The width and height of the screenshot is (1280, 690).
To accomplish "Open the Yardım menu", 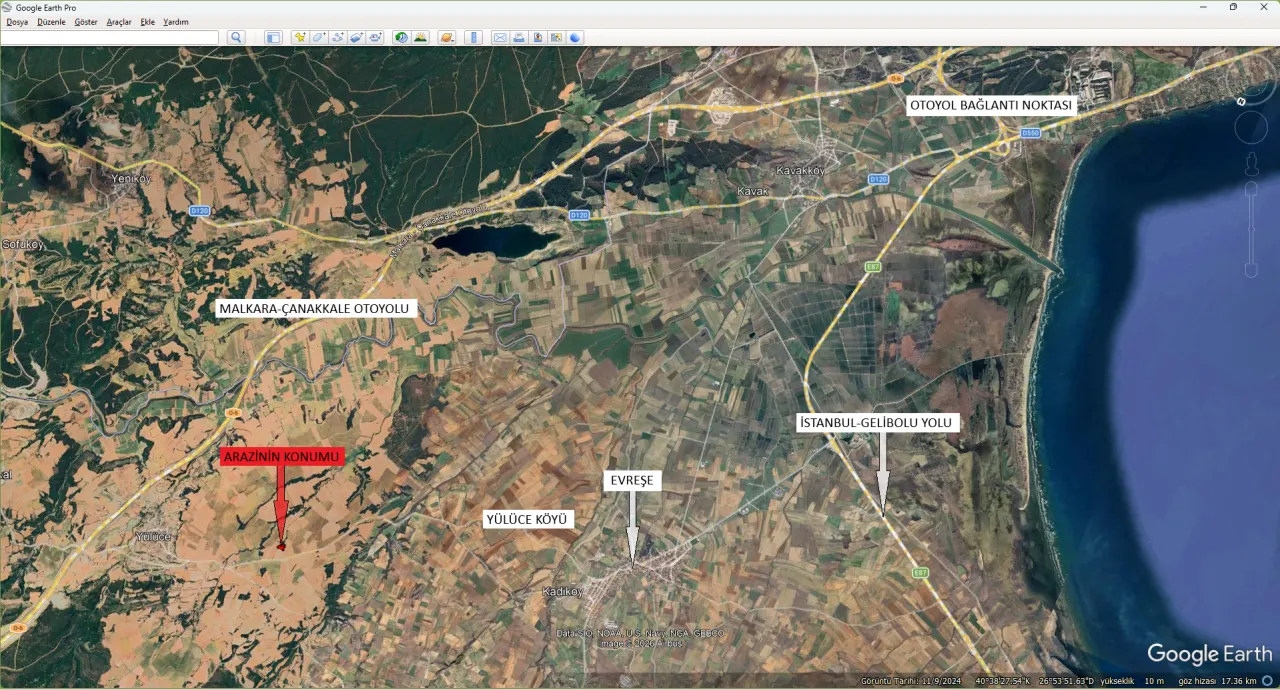I will (x=176, y=22).
